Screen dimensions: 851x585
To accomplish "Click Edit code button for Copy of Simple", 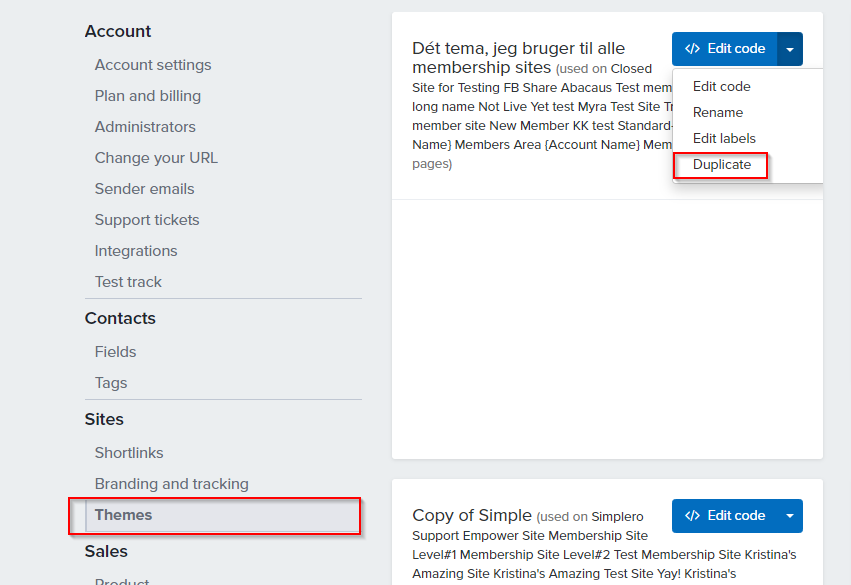I will point(725,516).
